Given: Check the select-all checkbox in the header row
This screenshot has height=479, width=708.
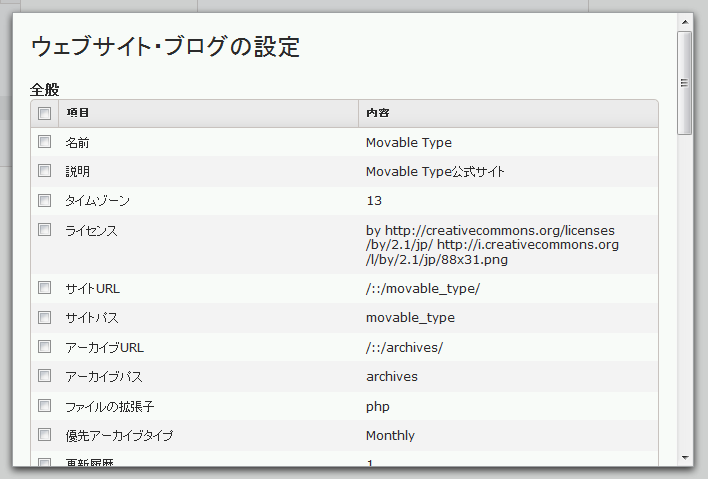Looking at the screenshot, I should (44, 113).
